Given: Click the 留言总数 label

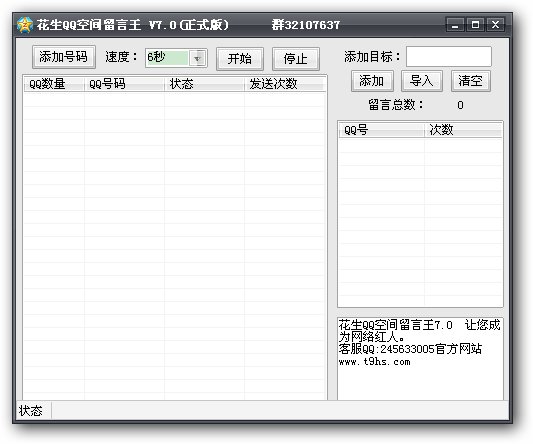Looking at the screenshot, I should tap(396, 105).
